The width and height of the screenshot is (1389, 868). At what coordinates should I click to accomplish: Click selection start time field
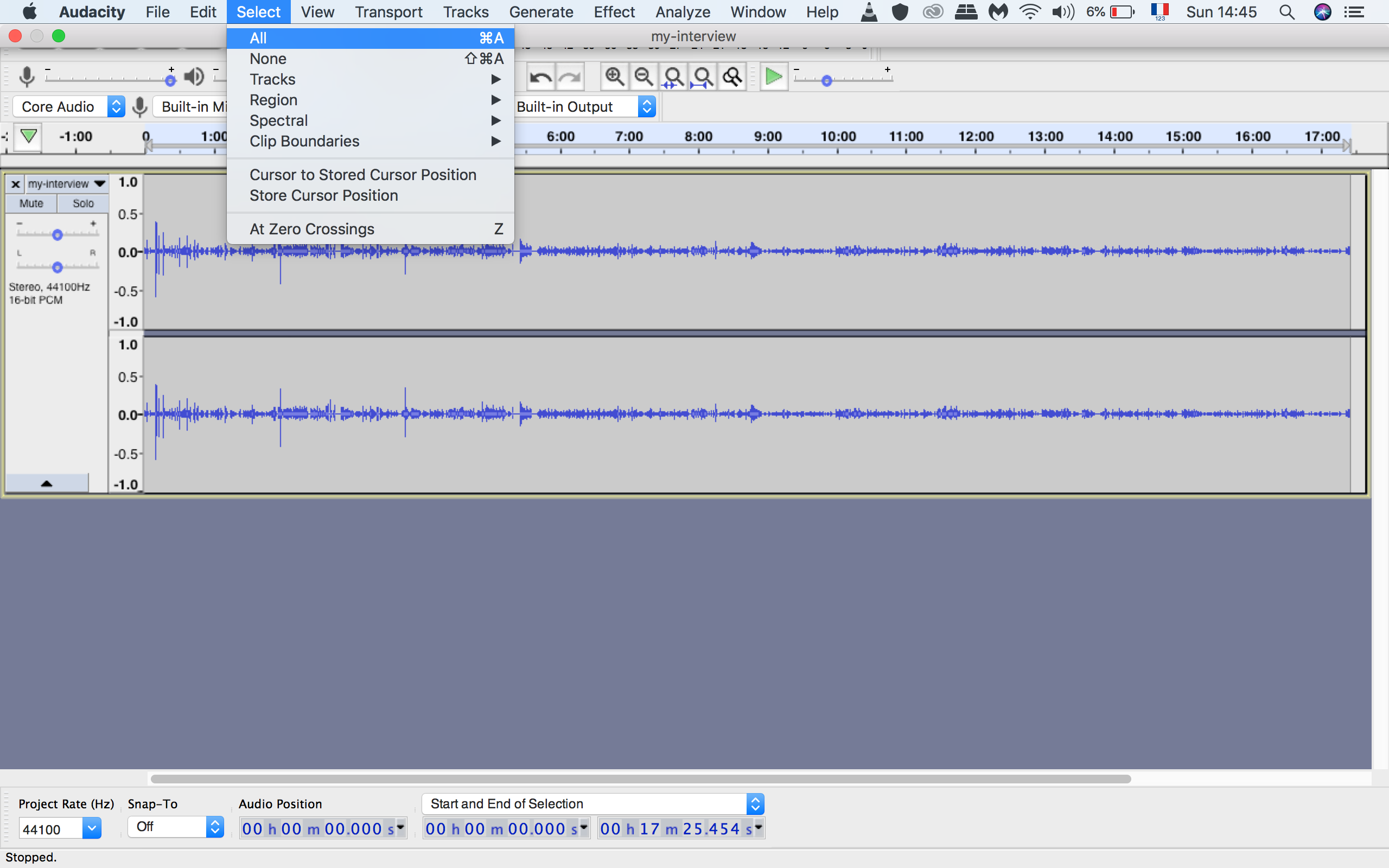point(506,828)
